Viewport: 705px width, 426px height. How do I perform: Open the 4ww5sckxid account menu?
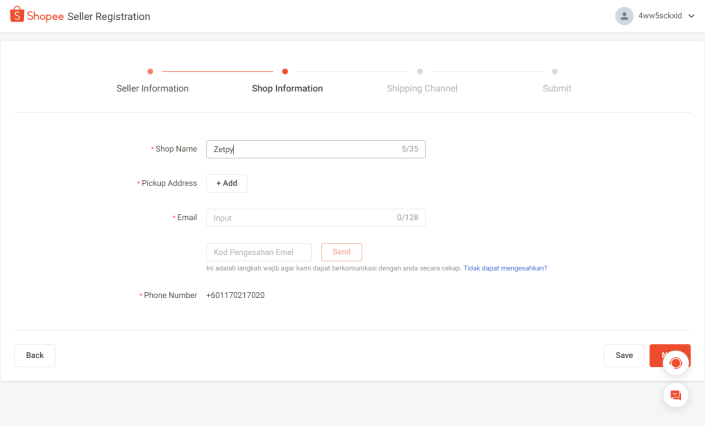coord(659,16)
